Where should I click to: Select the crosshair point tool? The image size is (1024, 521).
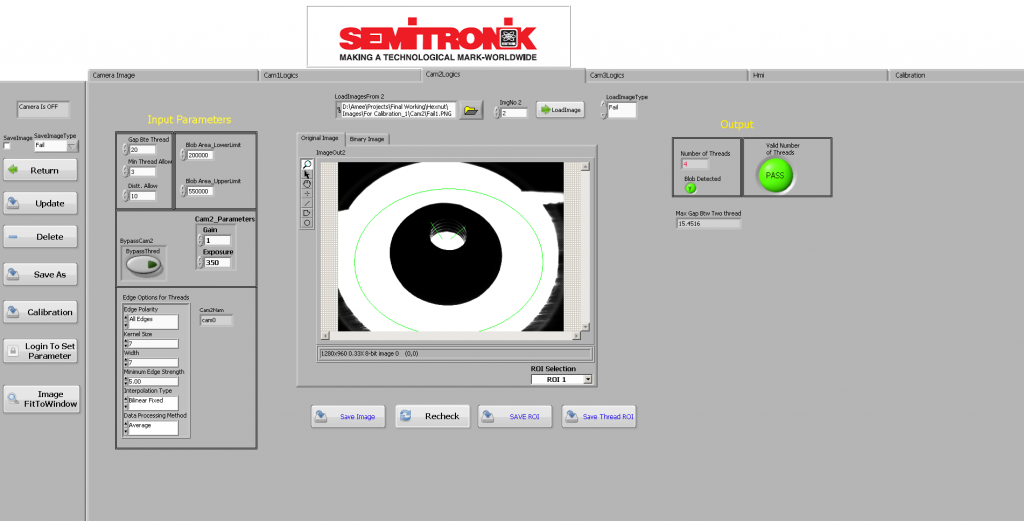point(307,193)
